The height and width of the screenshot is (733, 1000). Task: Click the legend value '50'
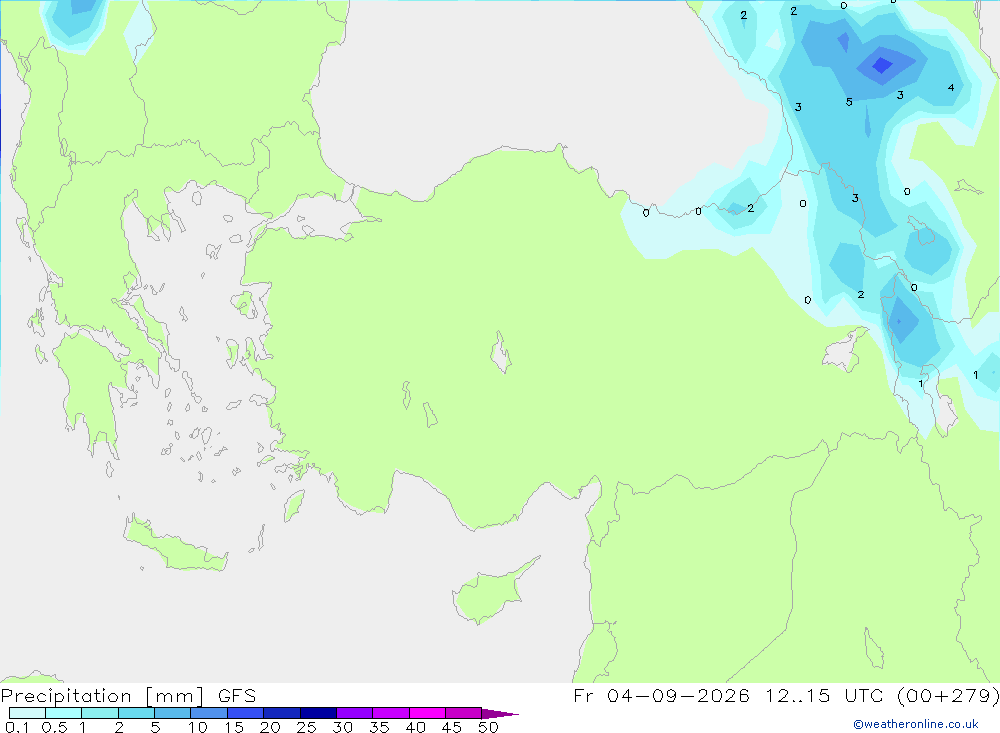[x=488, y=727]
